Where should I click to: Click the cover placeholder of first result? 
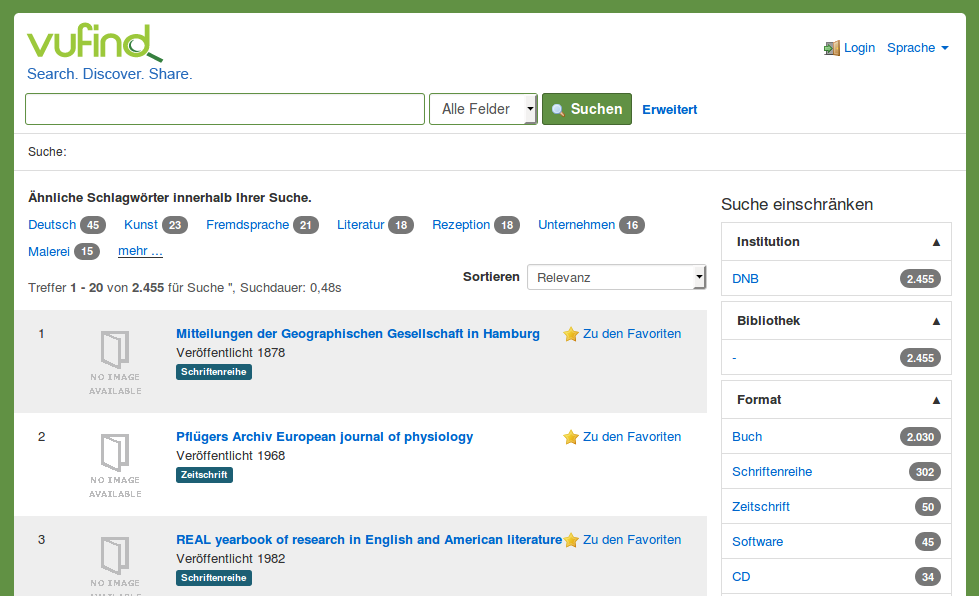(x=115, y=363)
